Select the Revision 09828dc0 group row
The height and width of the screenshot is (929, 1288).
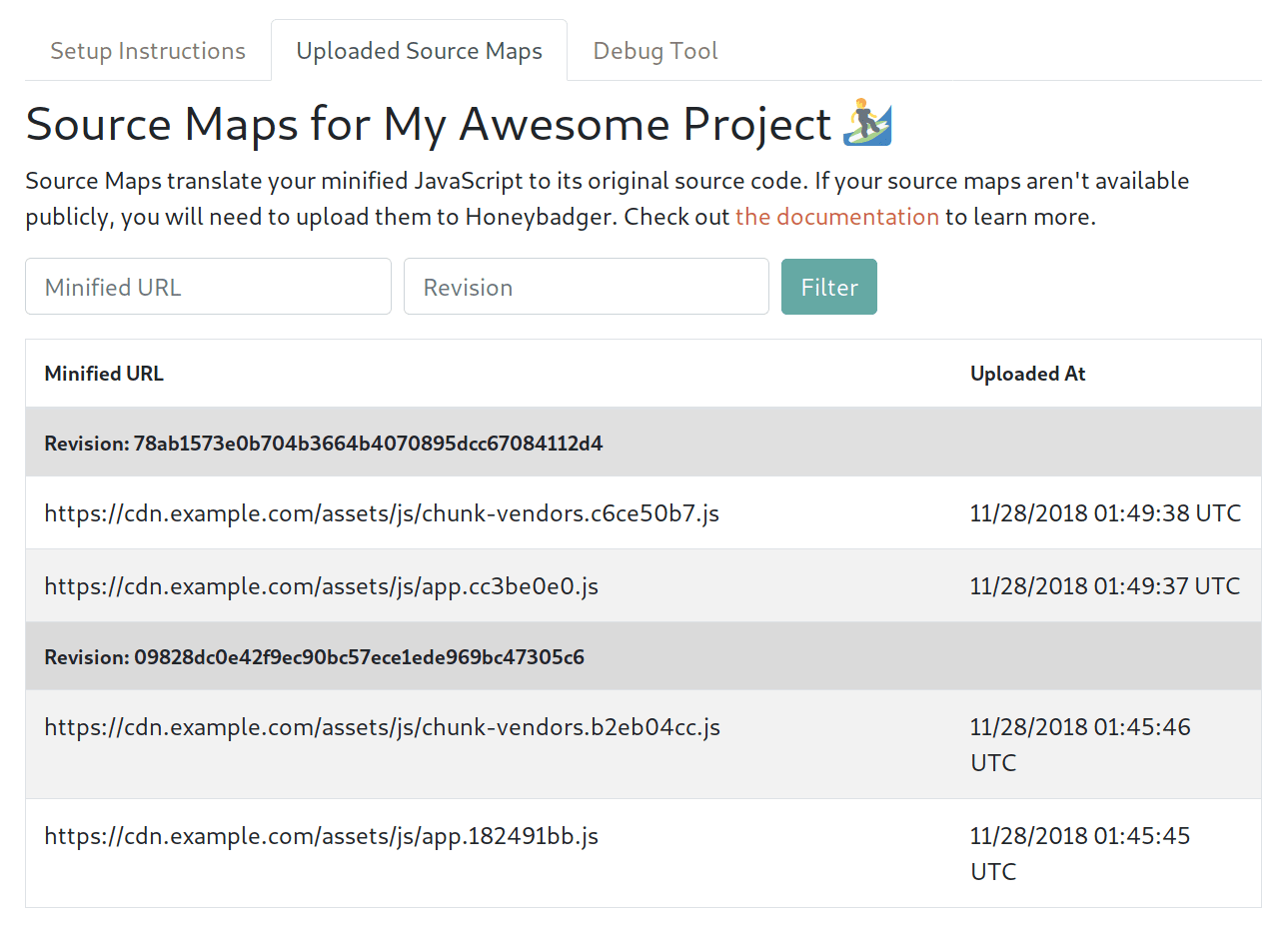click(x=315, y=657)
